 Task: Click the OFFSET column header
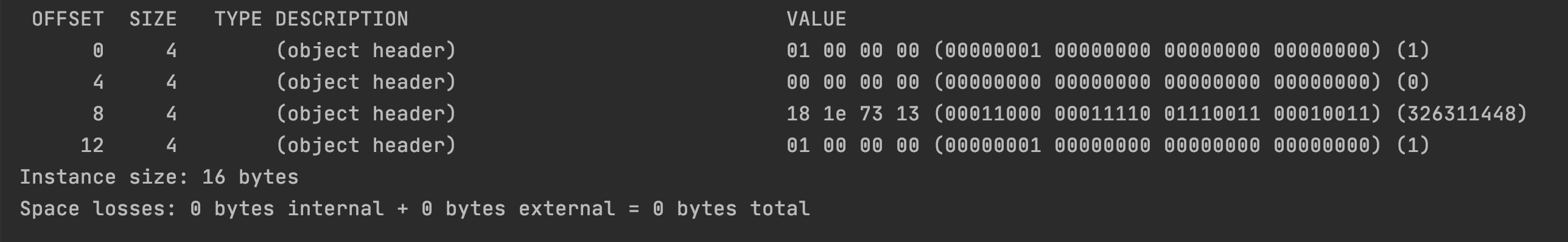pyautogui.click(x=68, y=19)
